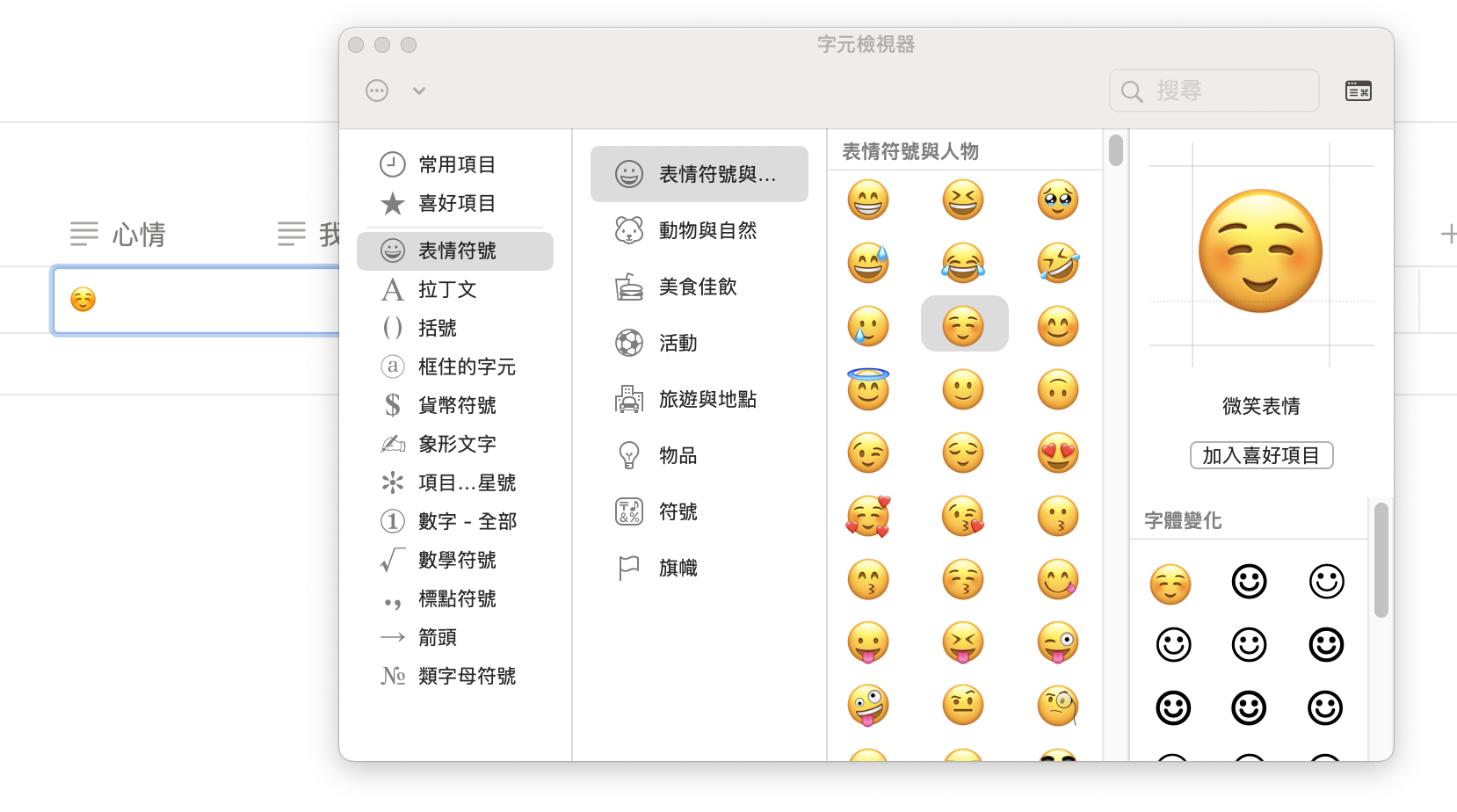Pick the tears of joy emoji

pyautogui.click(x=963, y=264)
